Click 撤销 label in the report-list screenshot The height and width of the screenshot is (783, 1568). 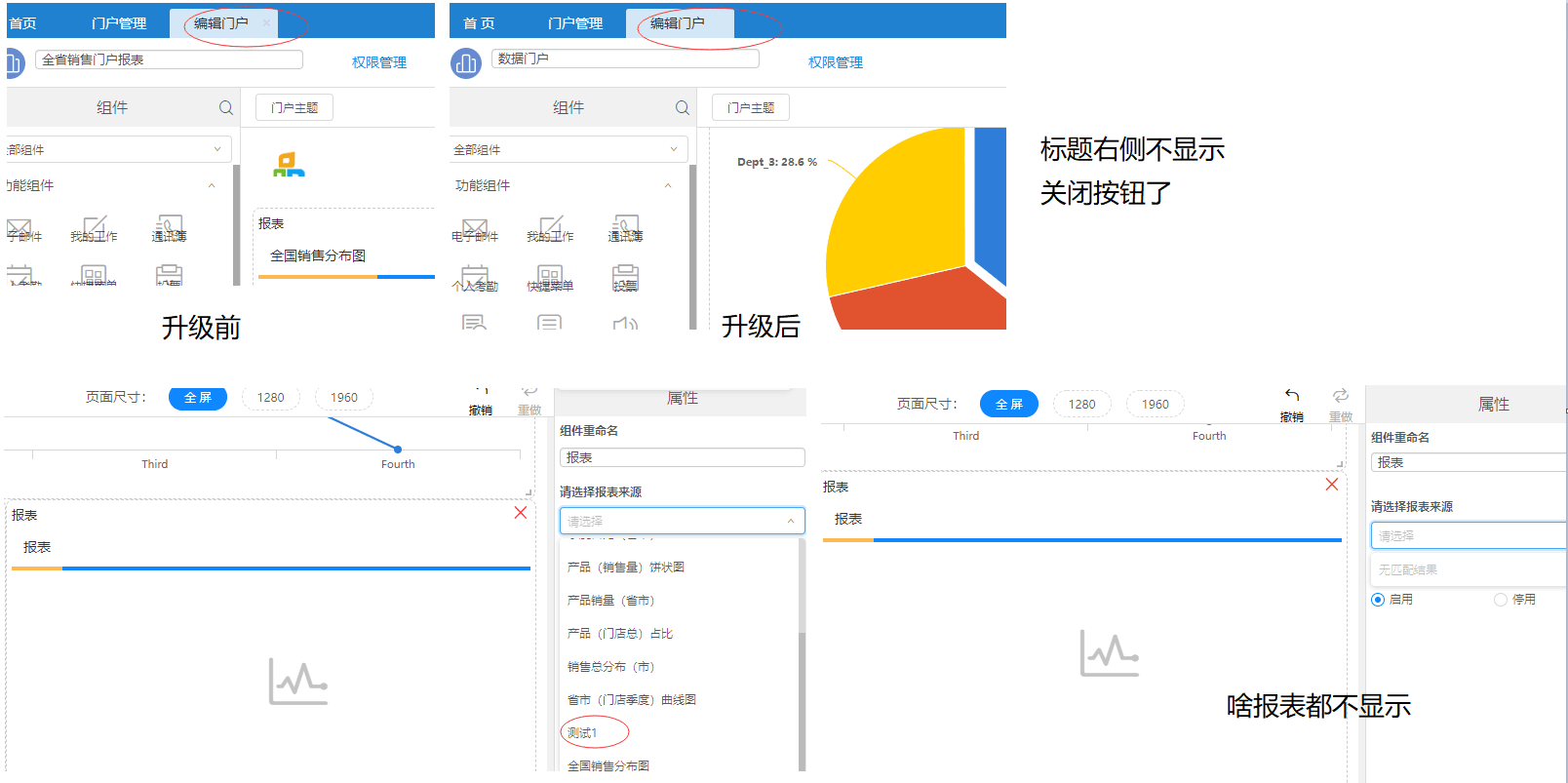480,411
